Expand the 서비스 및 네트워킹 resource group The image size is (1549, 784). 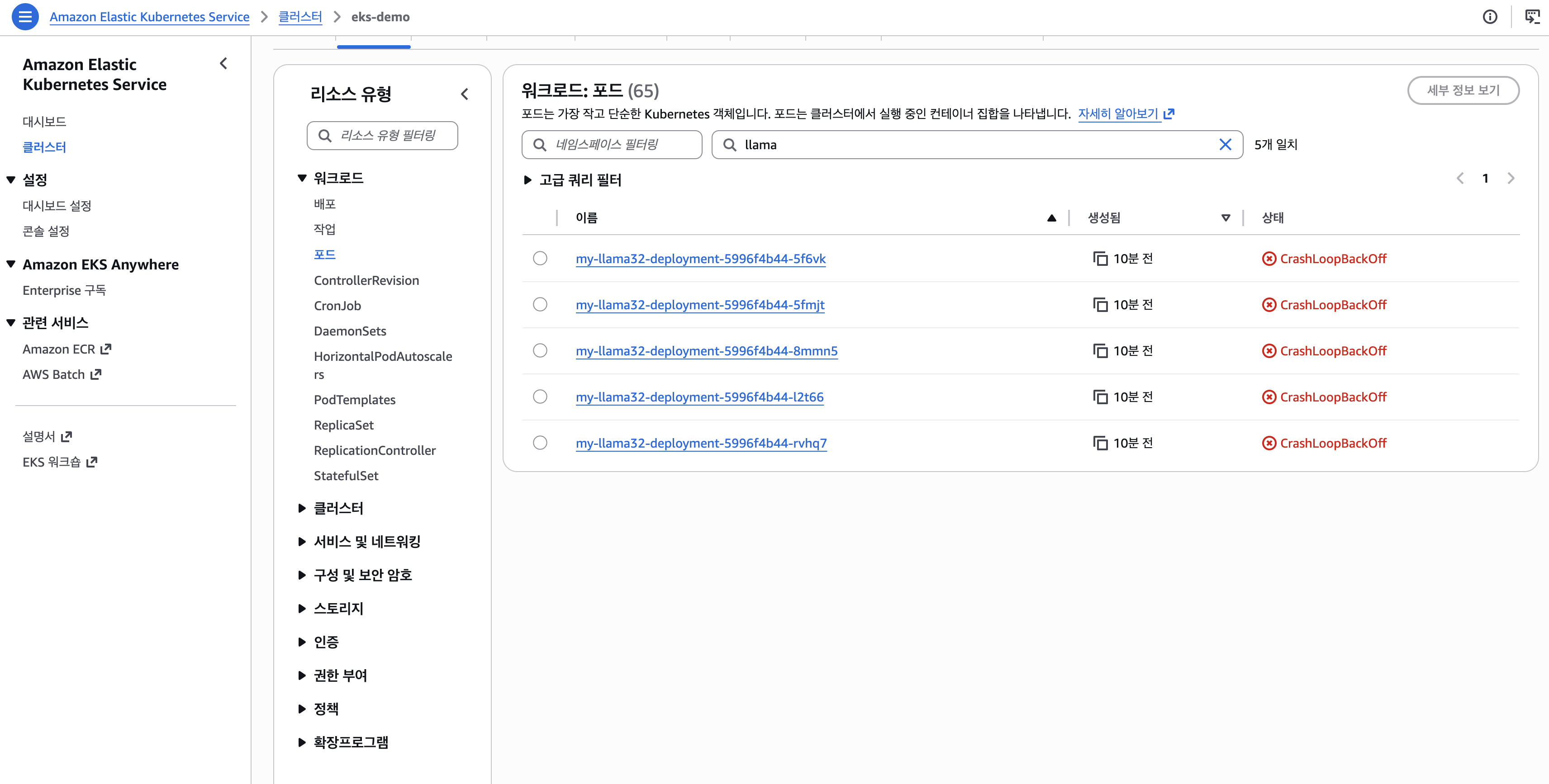click(302, 542)
